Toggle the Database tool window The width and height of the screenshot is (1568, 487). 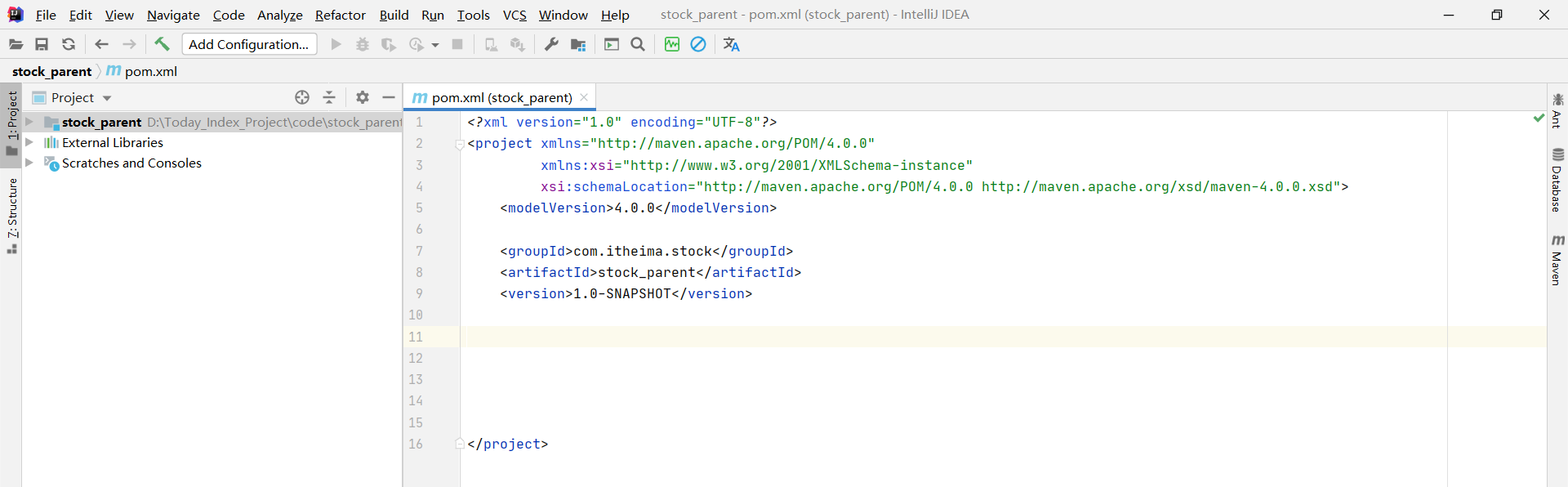tap(1557, 180)
